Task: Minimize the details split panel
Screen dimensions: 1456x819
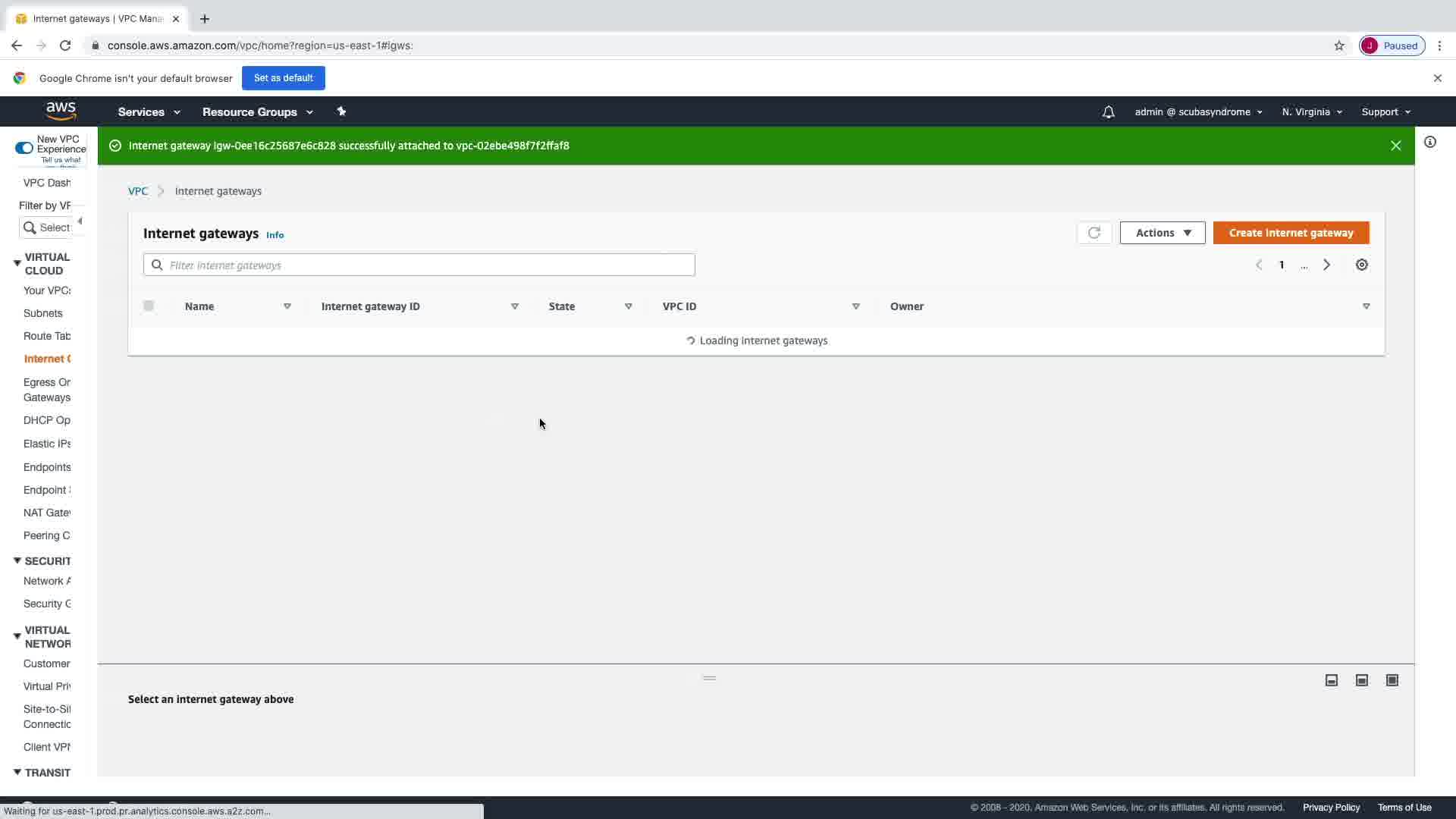Action: click(x=1331, y=680)
